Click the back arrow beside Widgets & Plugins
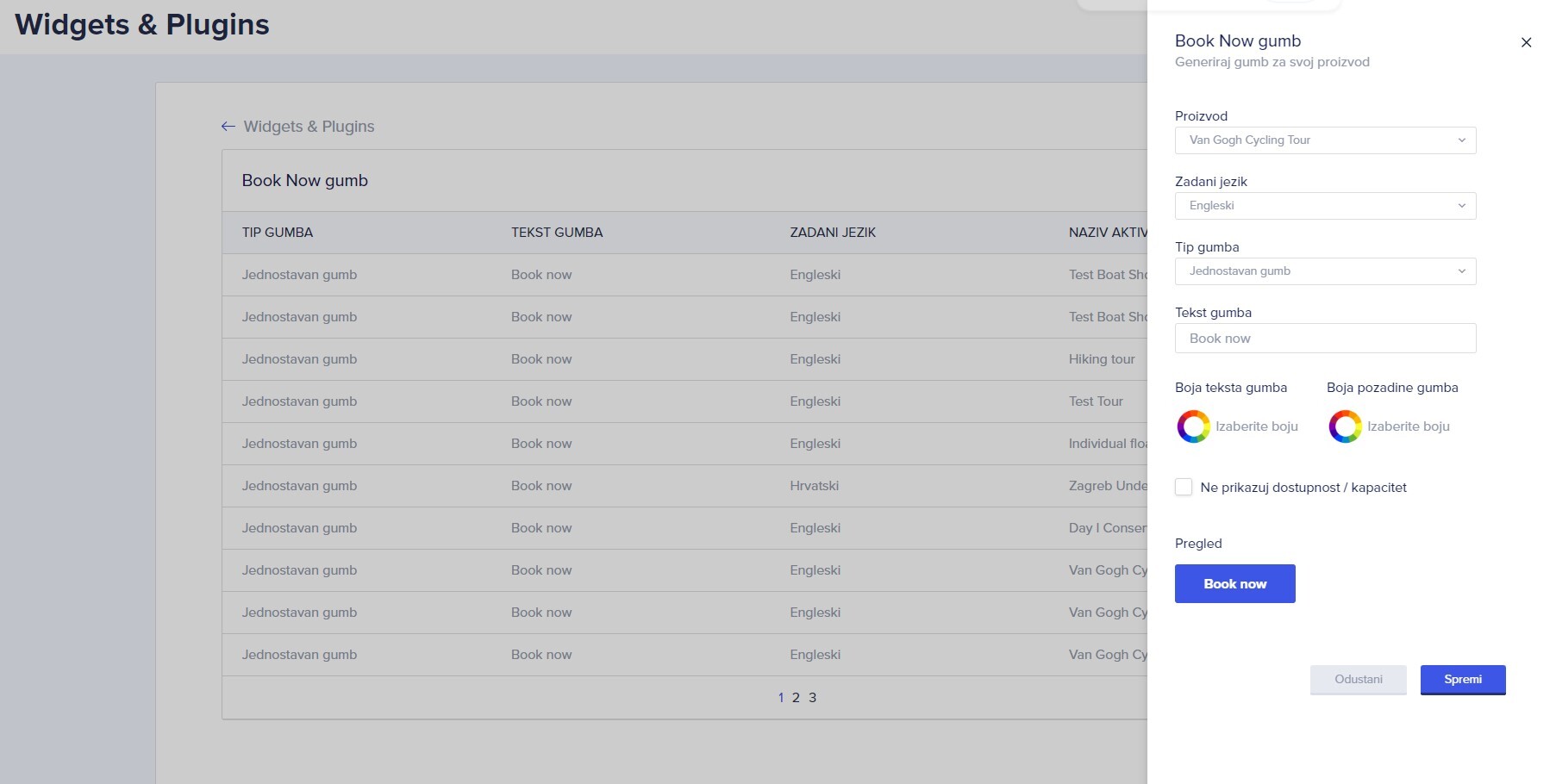 (228, 127)
